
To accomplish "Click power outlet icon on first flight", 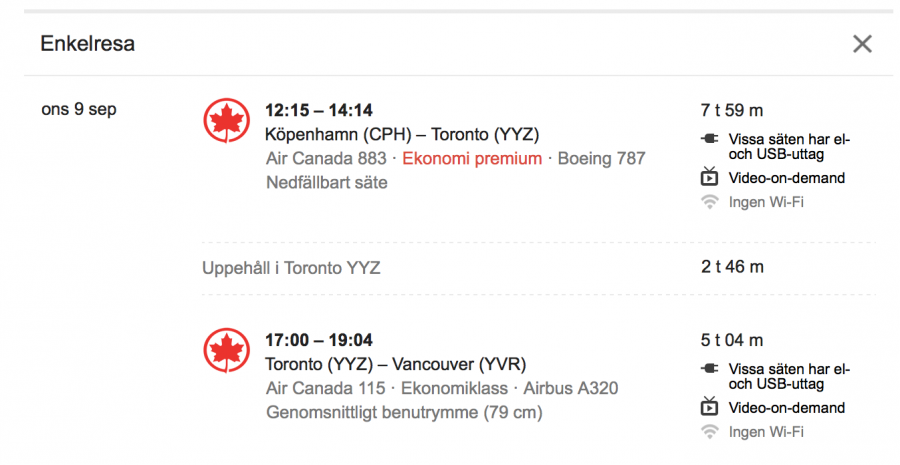I will [710, 139].
